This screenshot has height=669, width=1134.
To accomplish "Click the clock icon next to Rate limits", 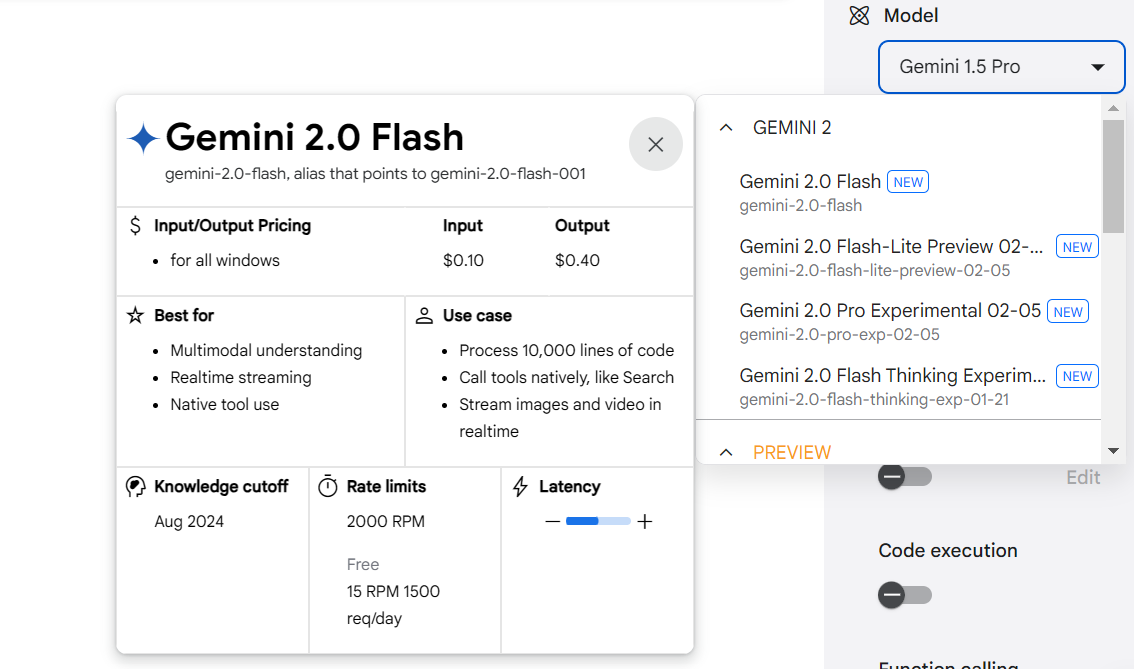I will click(x=328, y=486).
